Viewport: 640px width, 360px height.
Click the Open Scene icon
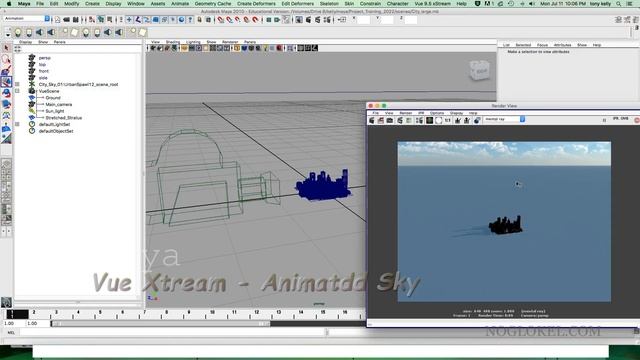[67, 20]
